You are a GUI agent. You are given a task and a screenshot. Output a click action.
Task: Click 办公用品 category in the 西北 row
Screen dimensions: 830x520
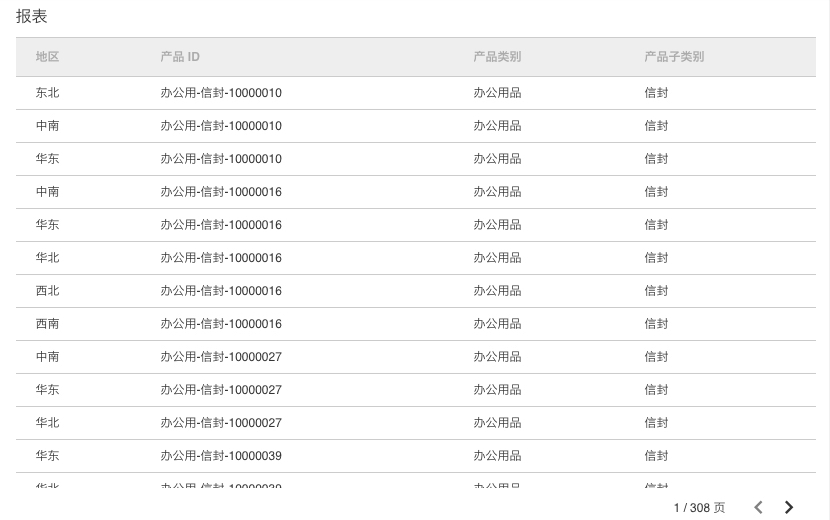click(x=497, y=291)
